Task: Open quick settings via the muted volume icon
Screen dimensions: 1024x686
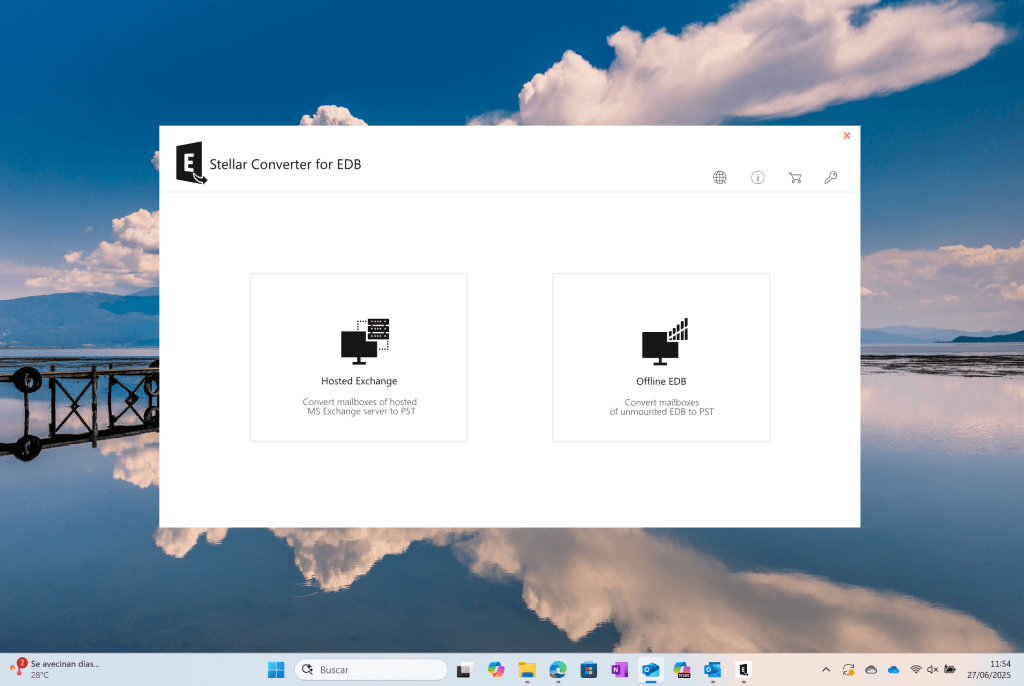Action: (x=933, y=670)
